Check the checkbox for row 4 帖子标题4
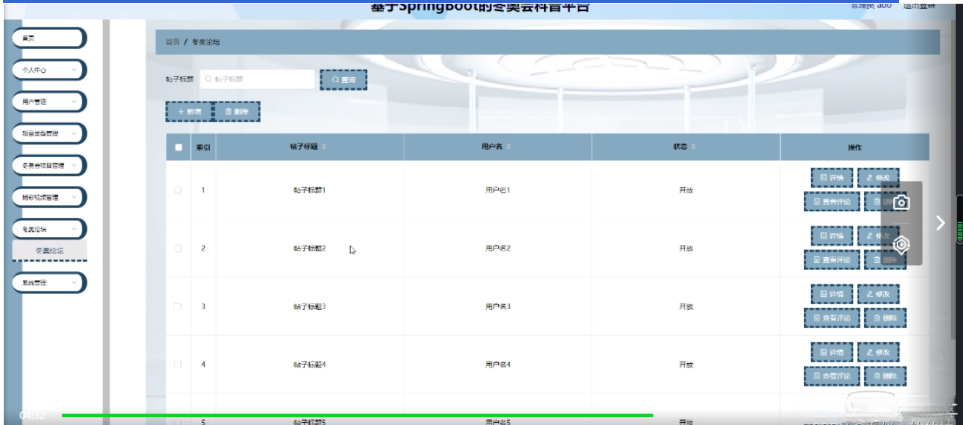Viewport: 963px width, 425px height. (x=178, y=365)
